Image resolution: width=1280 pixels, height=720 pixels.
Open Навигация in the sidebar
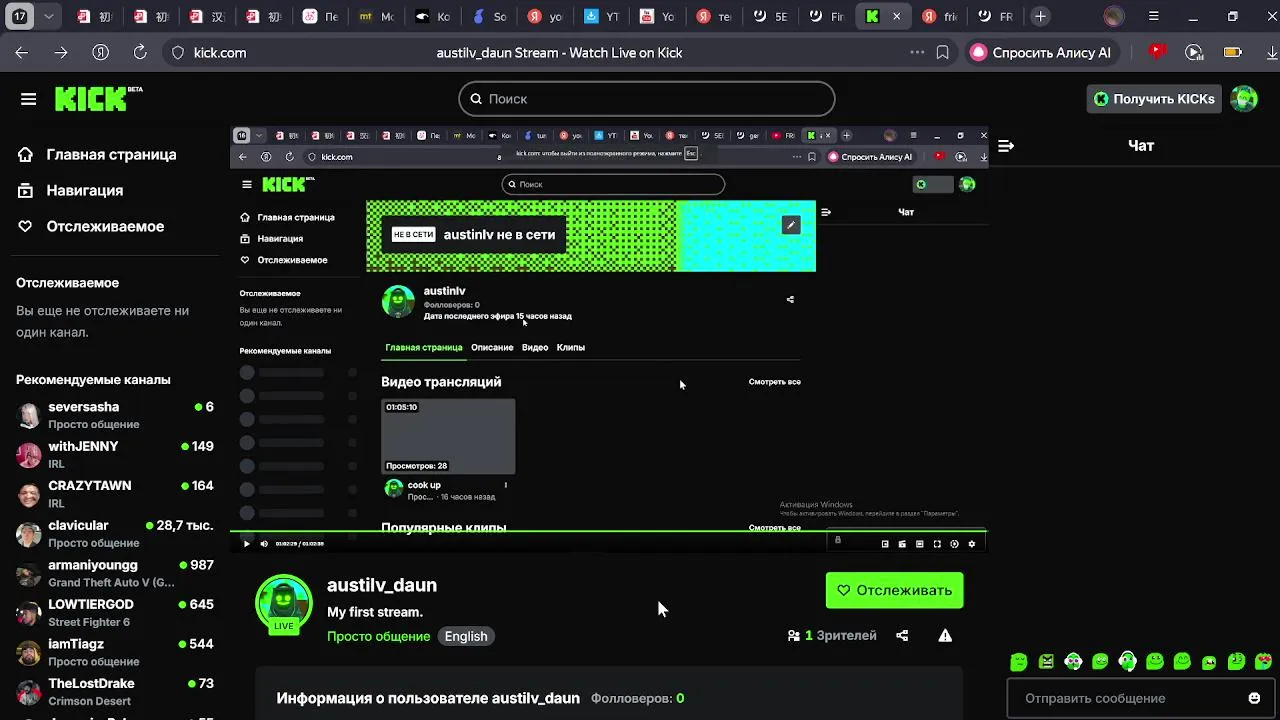coord(71,191)
